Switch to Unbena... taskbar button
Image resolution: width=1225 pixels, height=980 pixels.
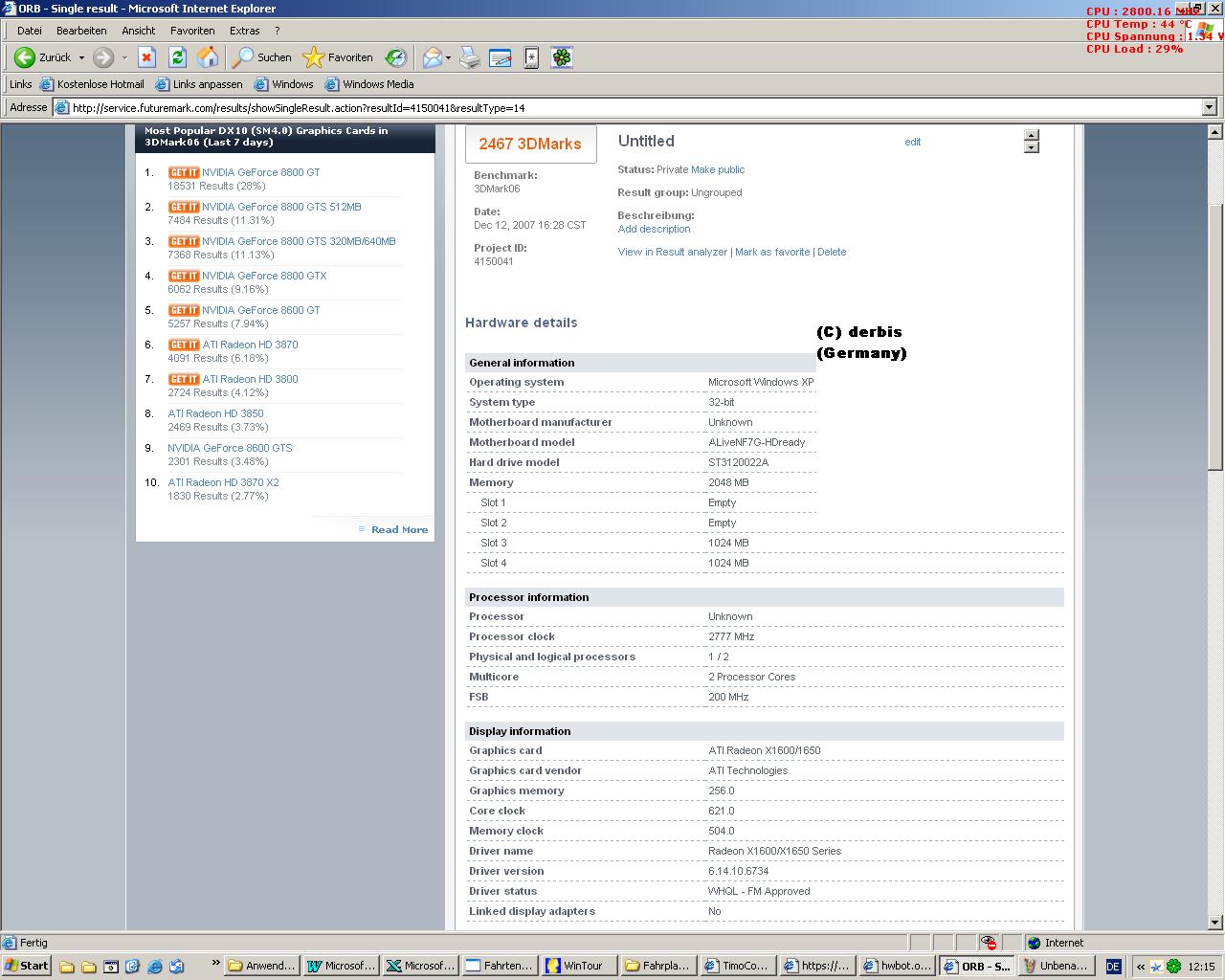click(1056, 966)
